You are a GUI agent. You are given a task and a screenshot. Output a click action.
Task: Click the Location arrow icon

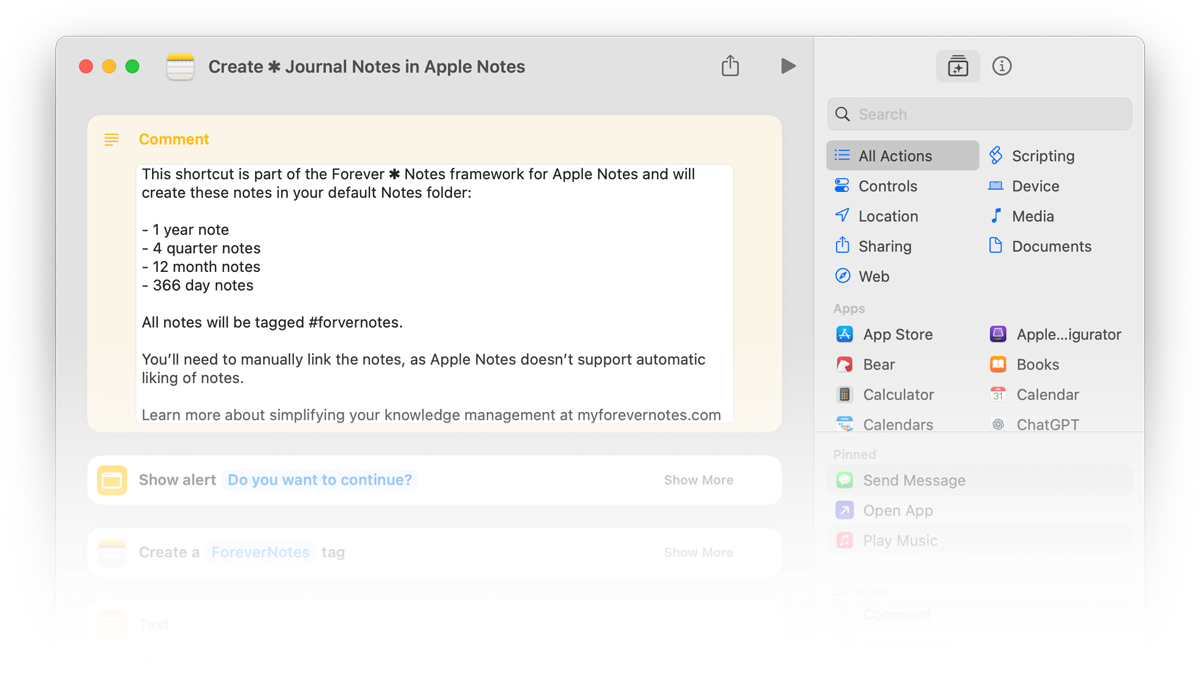[x=842, y=216]
